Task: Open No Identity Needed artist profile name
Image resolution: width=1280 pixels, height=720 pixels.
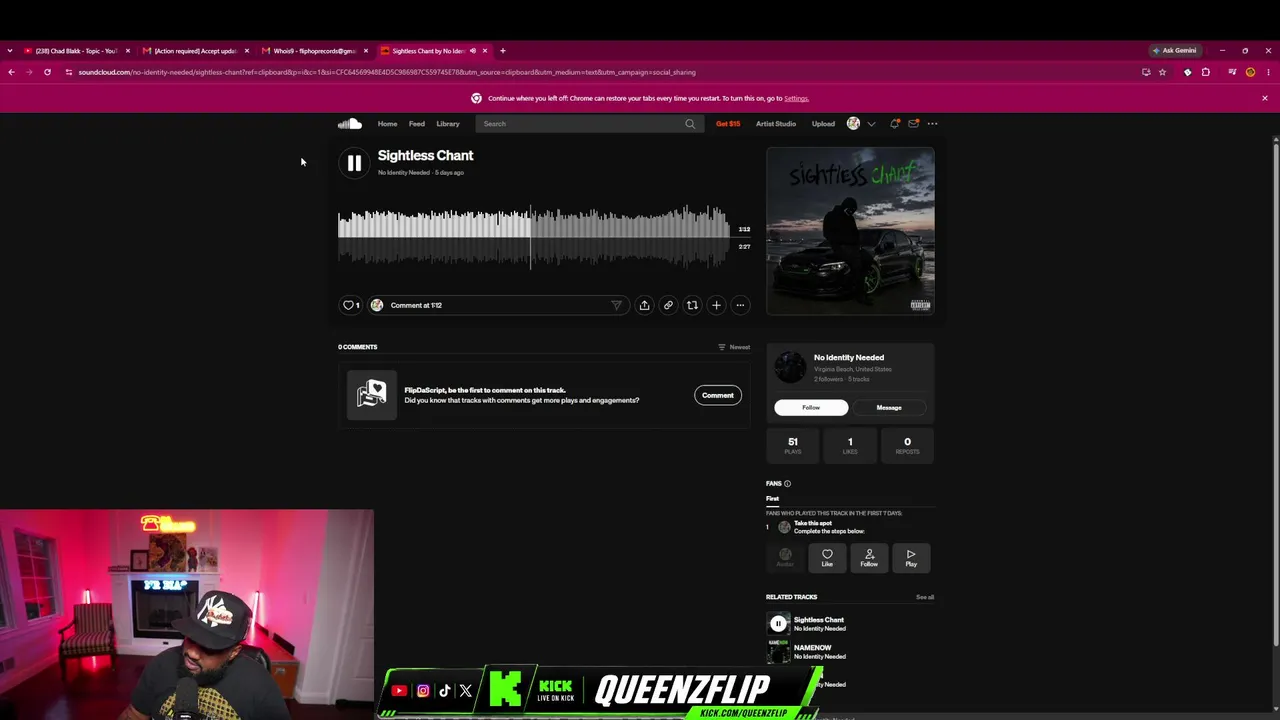Action: tap(849, 357)
